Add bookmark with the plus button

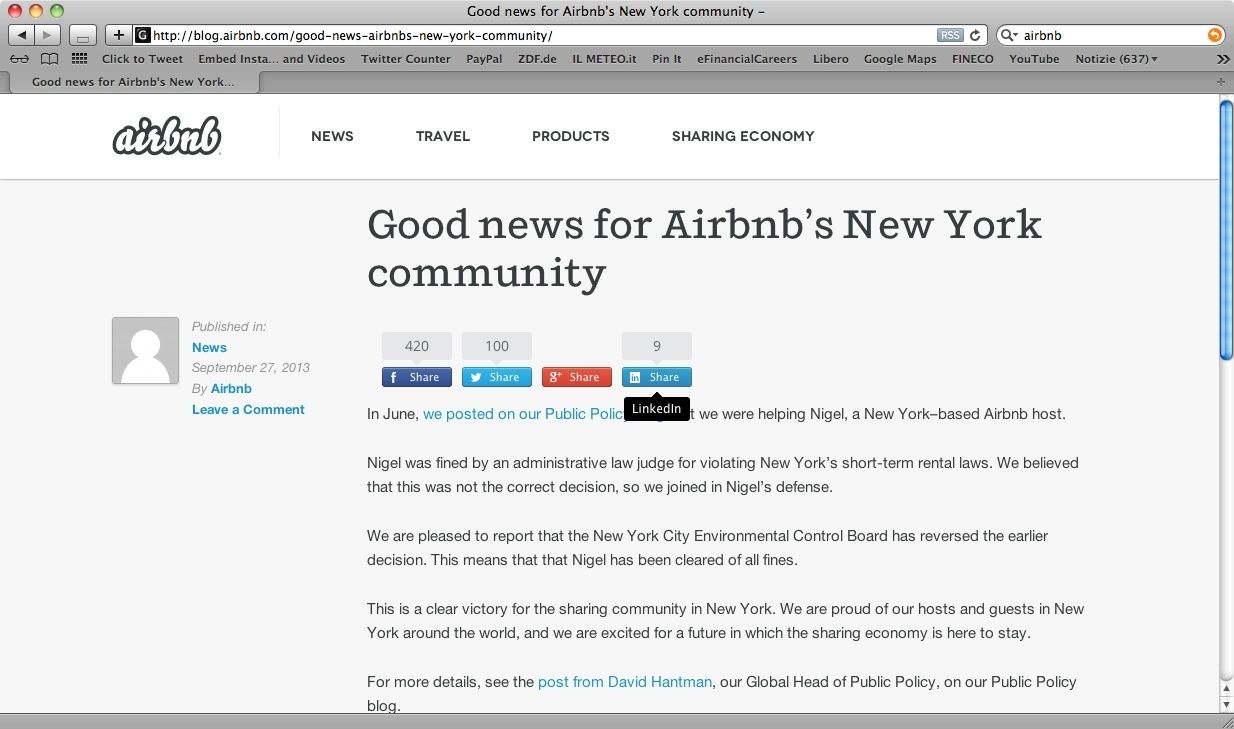click(118, 35)
